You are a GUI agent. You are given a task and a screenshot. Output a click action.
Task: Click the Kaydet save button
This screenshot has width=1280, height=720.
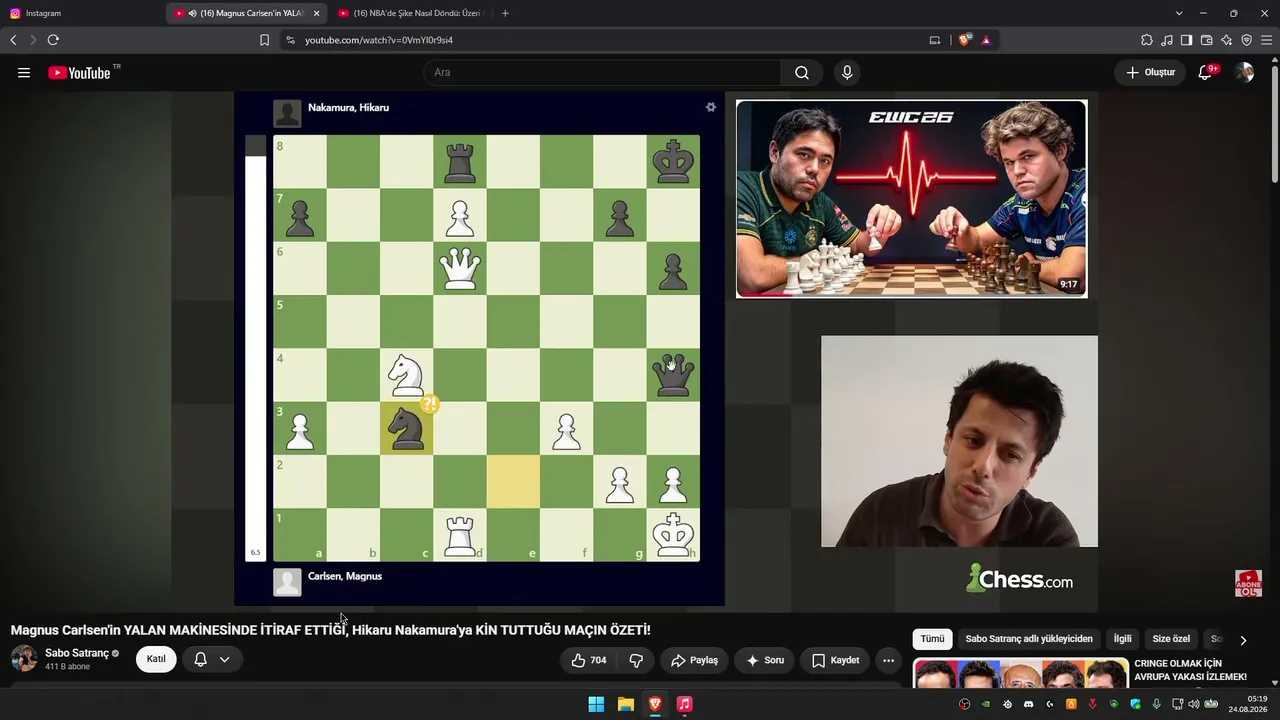point(835,660)
